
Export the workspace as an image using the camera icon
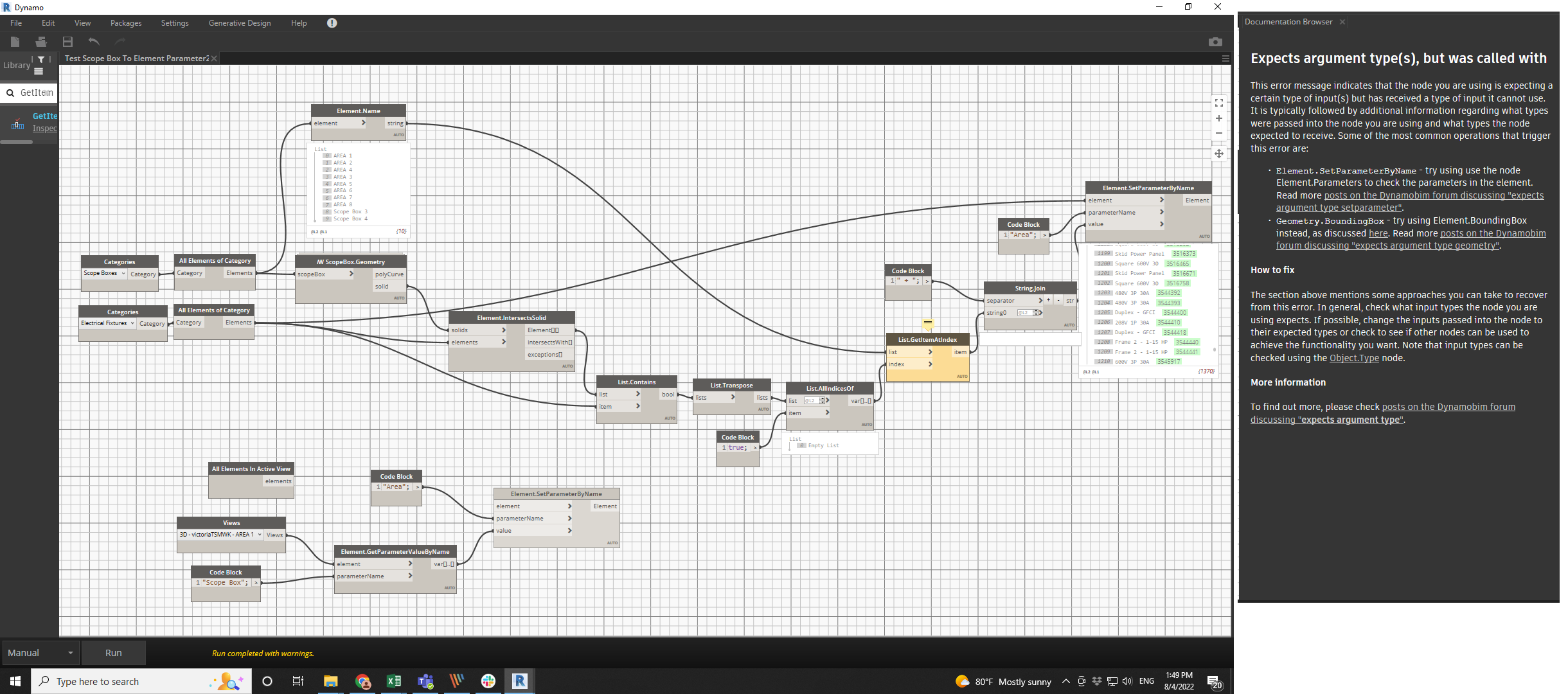pyautogui.click(x=1215, y=41)
